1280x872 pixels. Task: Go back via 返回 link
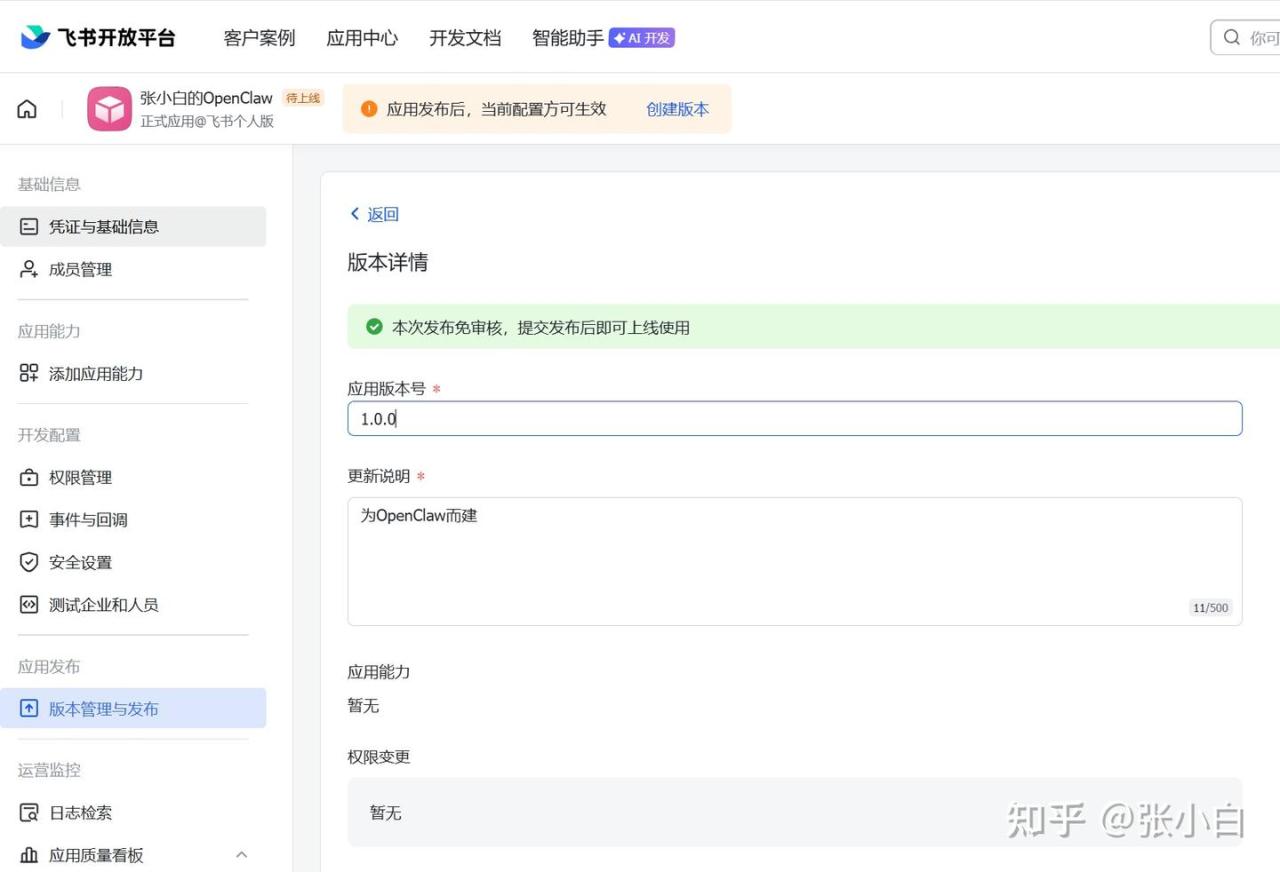point(374,214)
